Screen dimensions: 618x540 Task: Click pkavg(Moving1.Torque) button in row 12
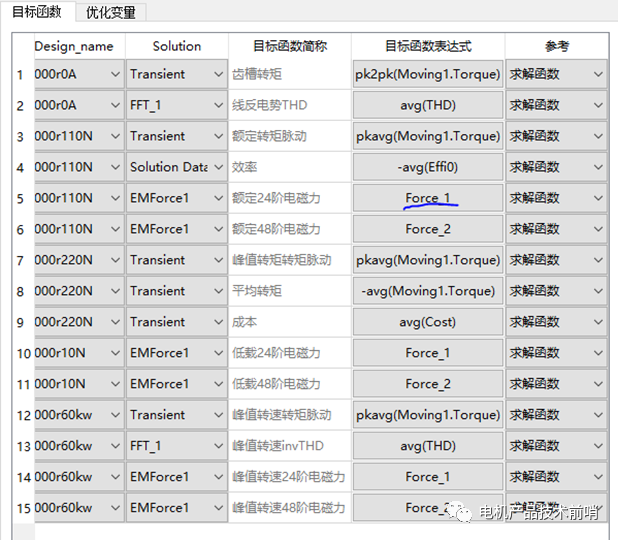428,415
